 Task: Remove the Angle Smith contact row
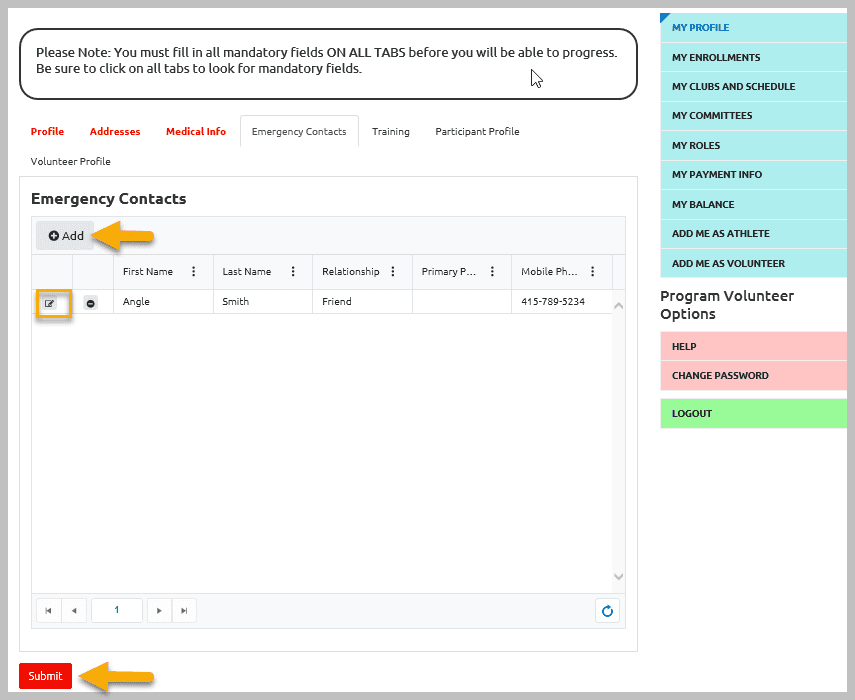[x=91, y=303]
